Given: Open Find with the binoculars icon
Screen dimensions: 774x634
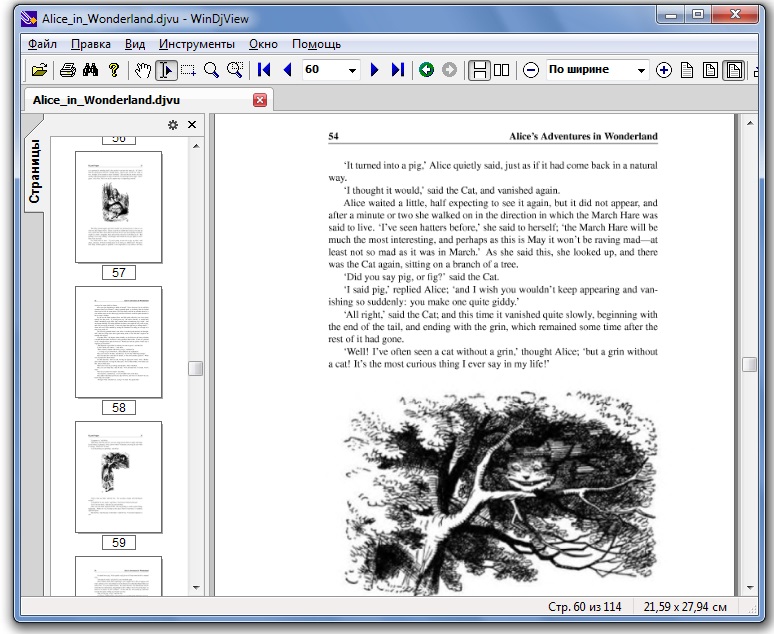Looking at the screenshot, I should coord(91,70).
